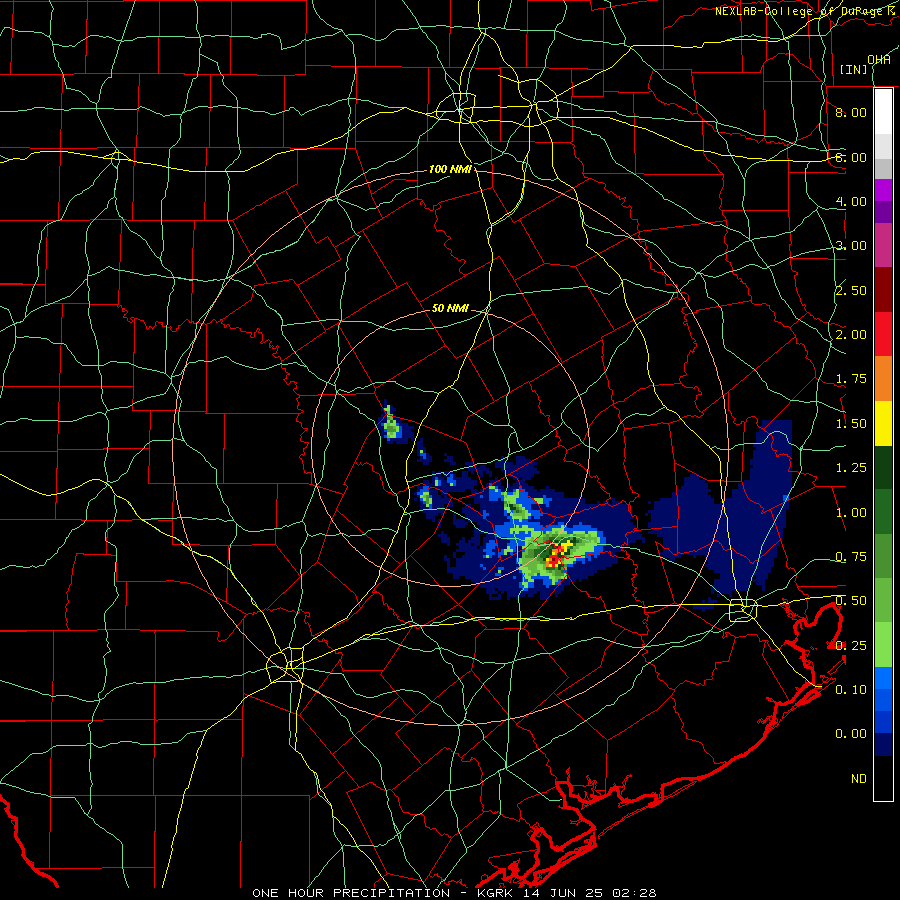Select the 1.00 legend value
Viewport: 900px width, 900px height.
pos(851,513)
